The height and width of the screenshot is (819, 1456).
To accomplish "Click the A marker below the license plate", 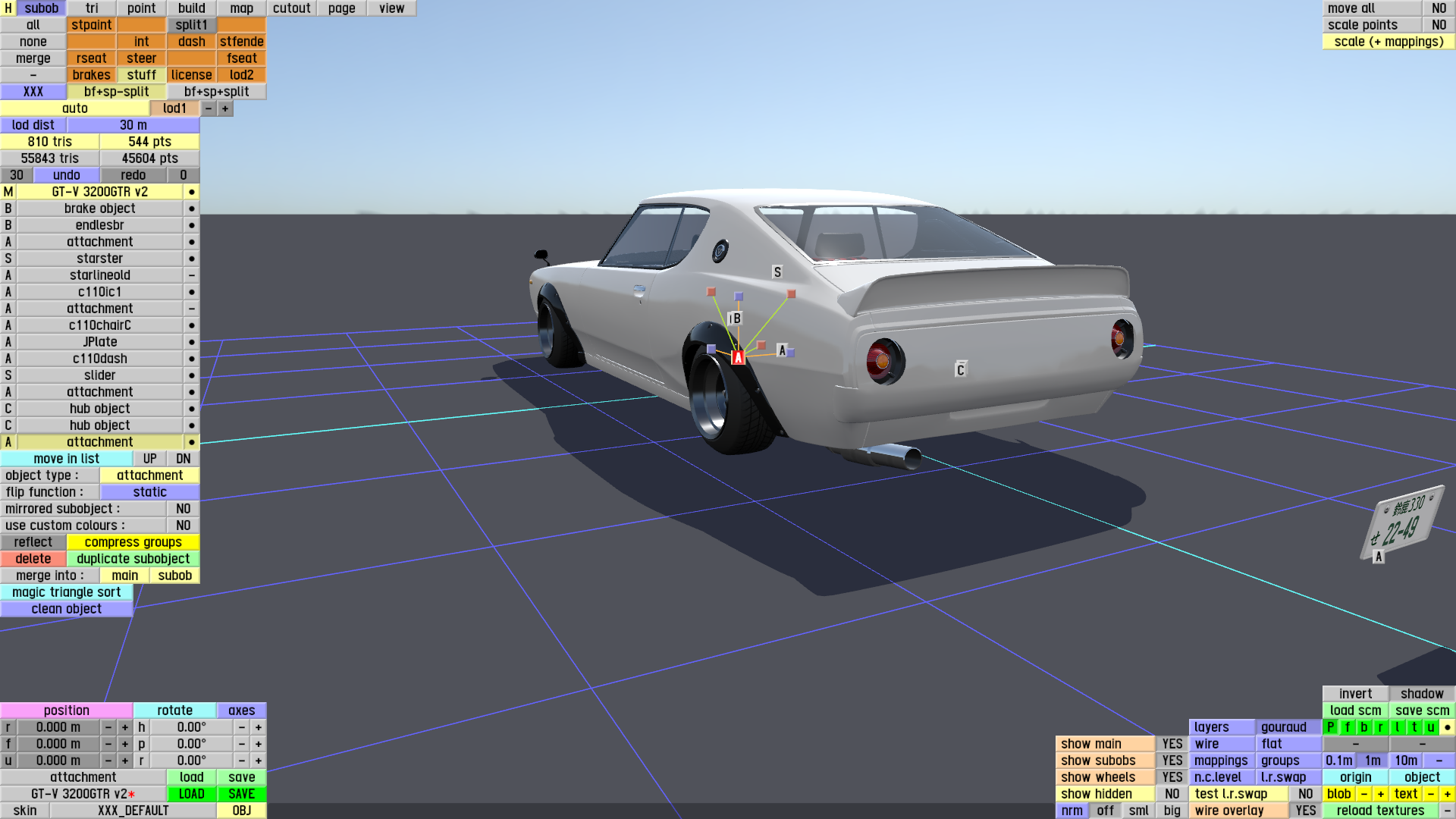I will (1379, 557).
